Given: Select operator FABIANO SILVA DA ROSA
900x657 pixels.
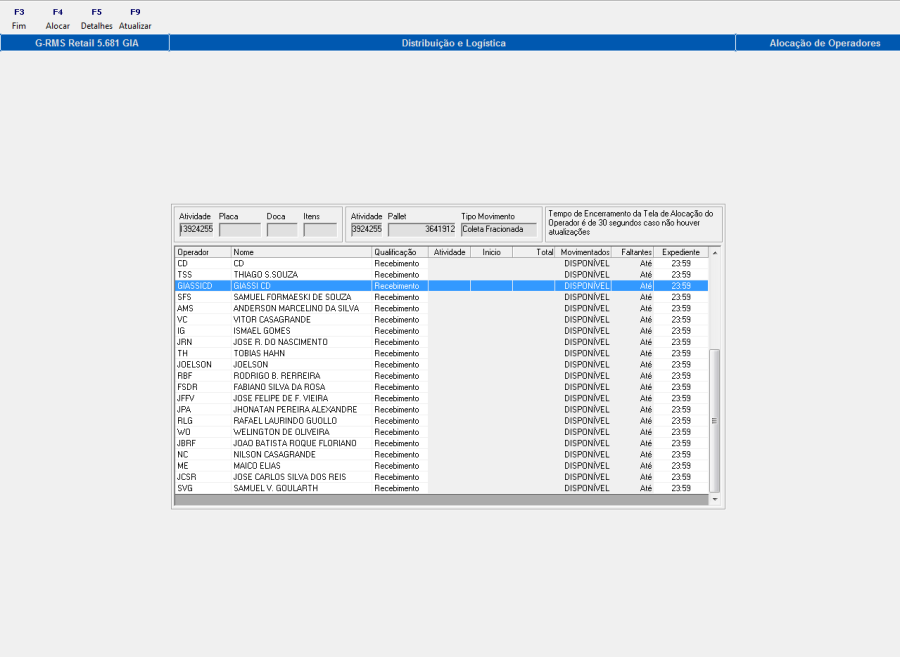Looking at the screenshot, I should point(441,387).
